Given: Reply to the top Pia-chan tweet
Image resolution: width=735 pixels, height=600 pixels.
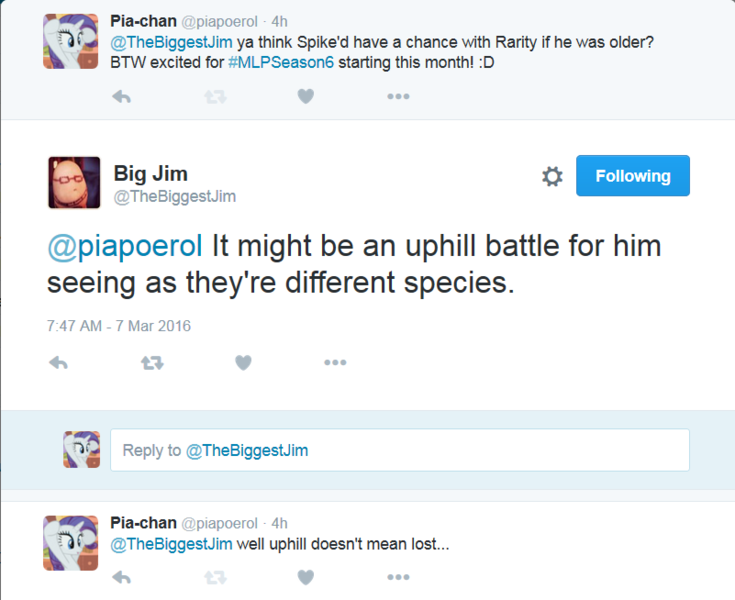Looking at the screenshot, I should (120, 96).
